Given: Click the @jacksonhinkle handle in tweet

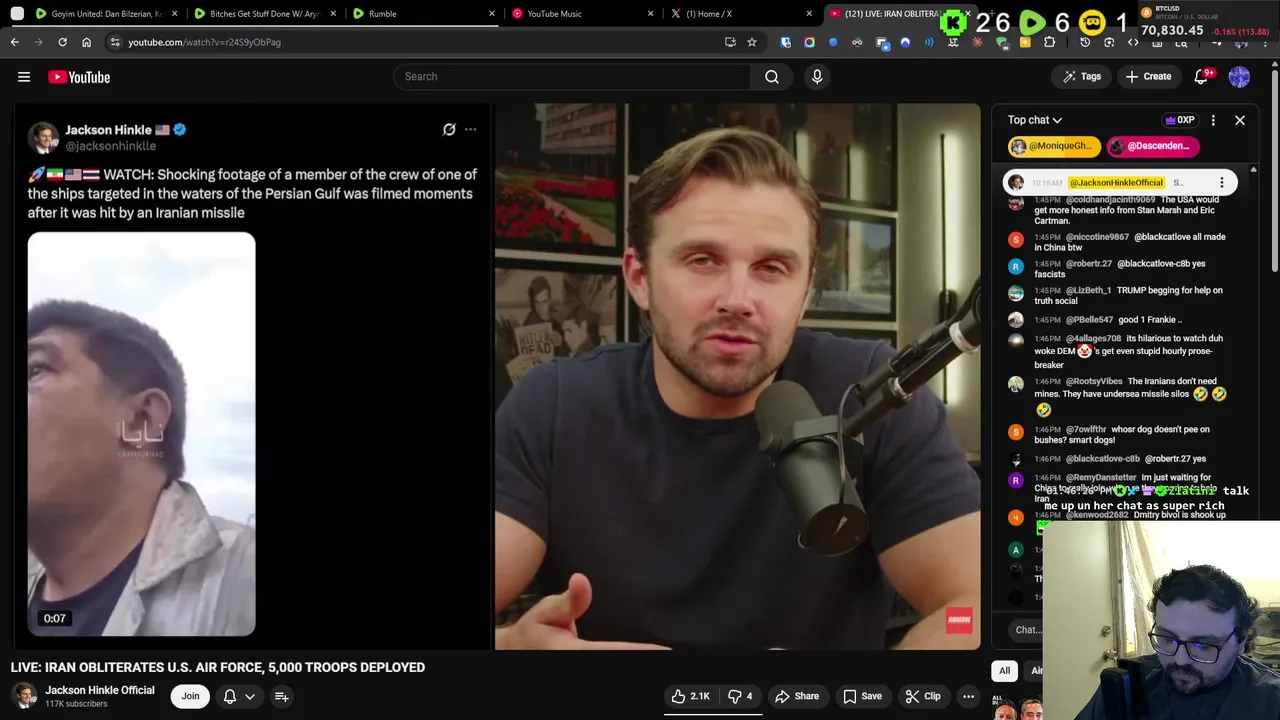Looking at the screenshot, I should [111, 146].
